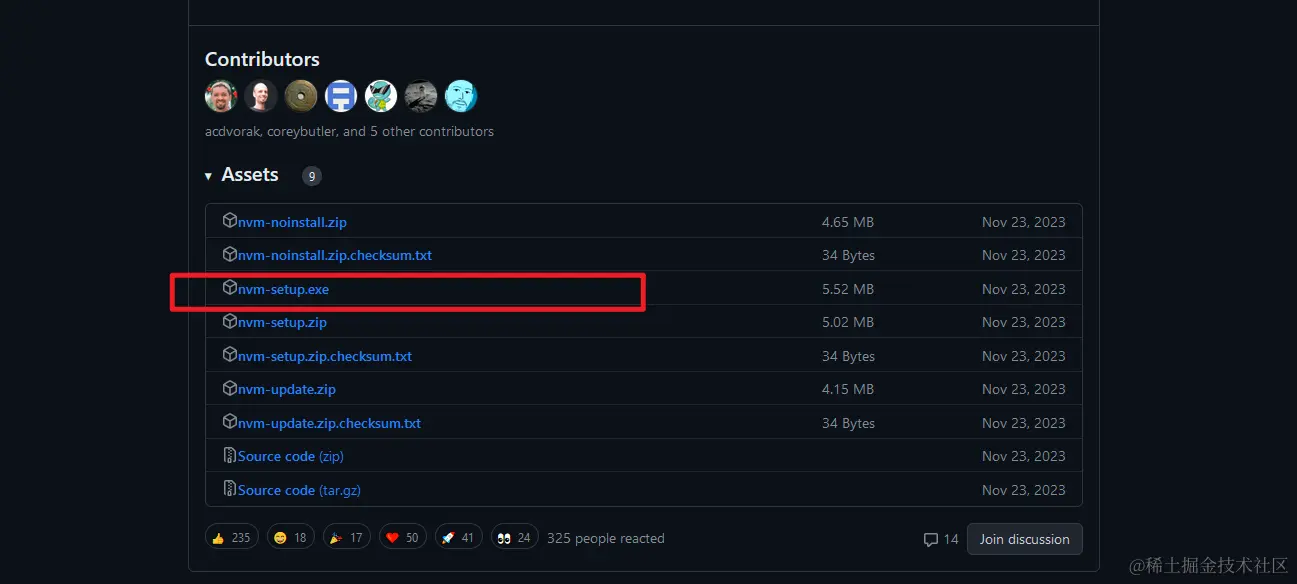The width and height of the screenshot is (1297, 584).
Task: Click 4.15 MB size of nvm-update.zip
Action: point(848,389)
